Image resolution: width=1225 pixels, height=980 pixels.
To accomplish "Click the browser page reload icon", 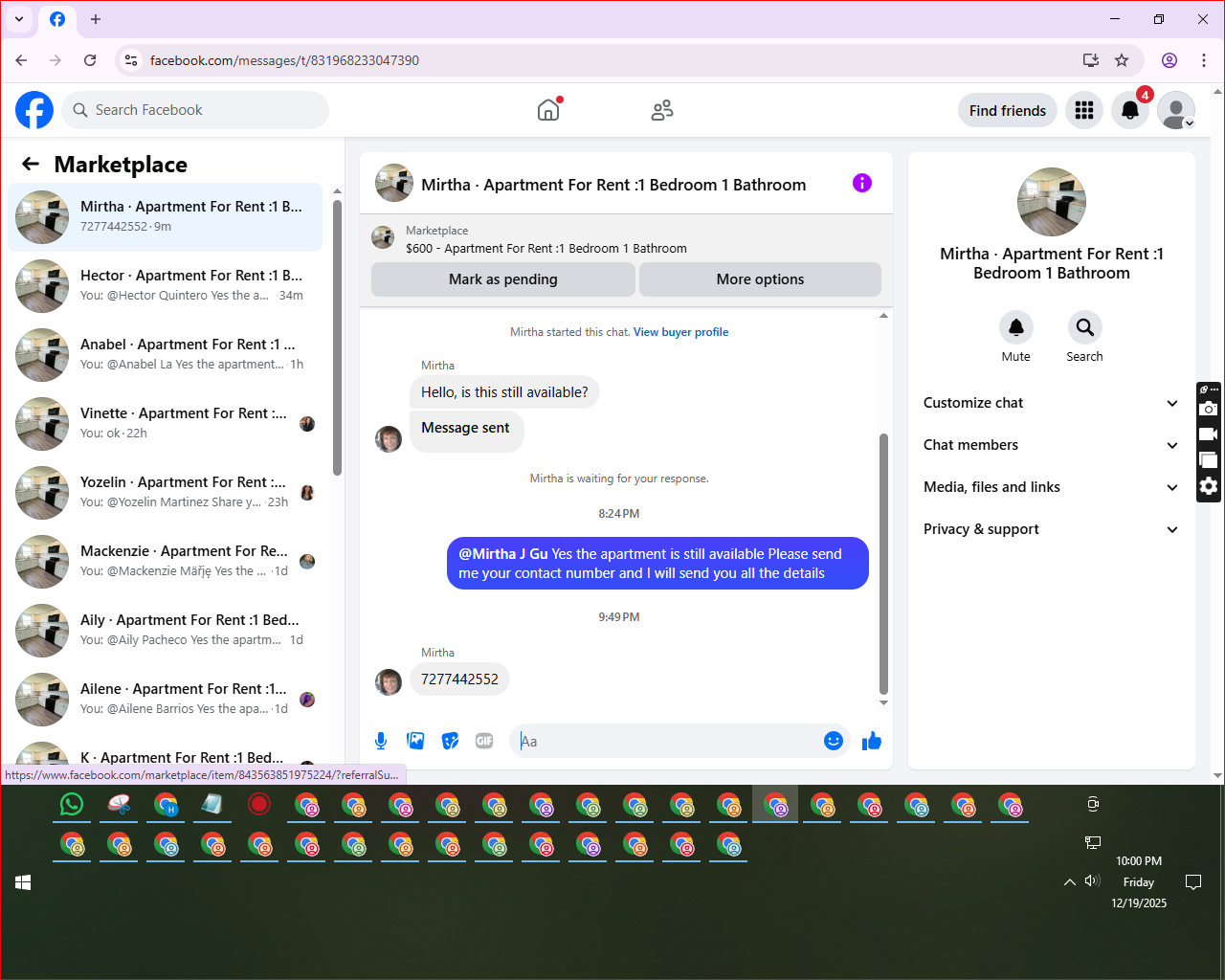I will point(90,60).
